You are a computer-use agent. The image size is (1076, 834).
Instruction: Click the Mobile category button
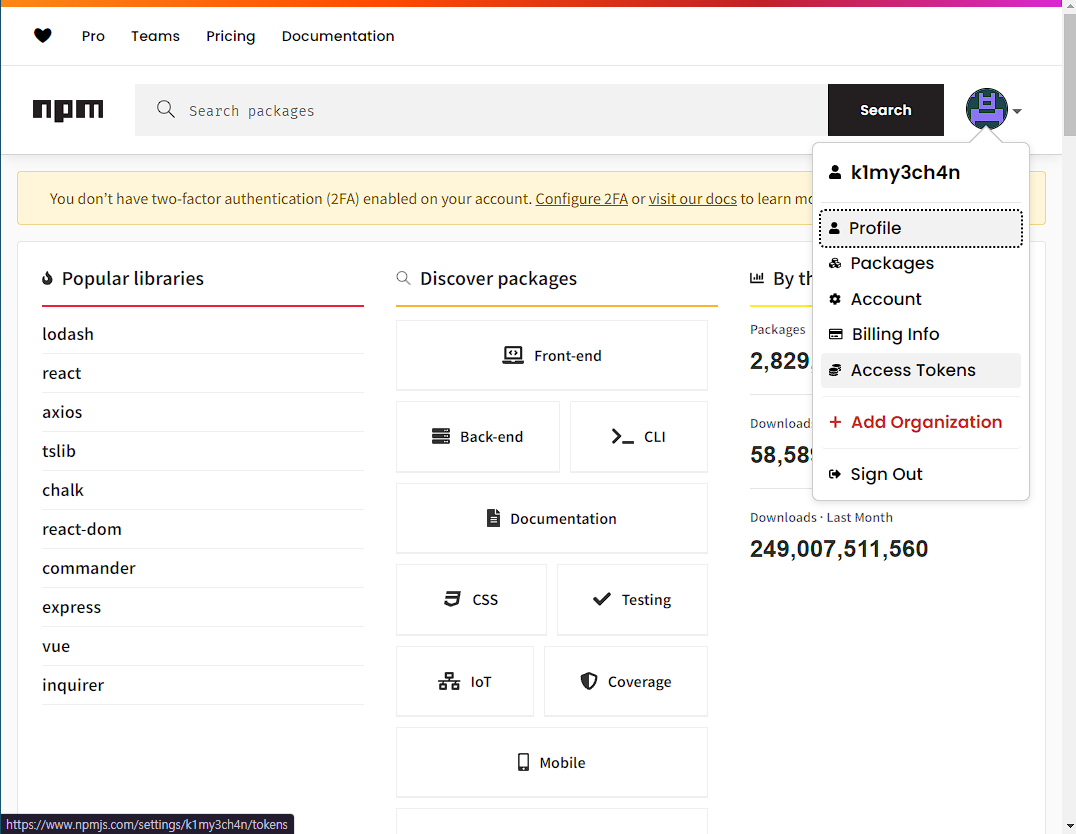[x=552, y=763]
